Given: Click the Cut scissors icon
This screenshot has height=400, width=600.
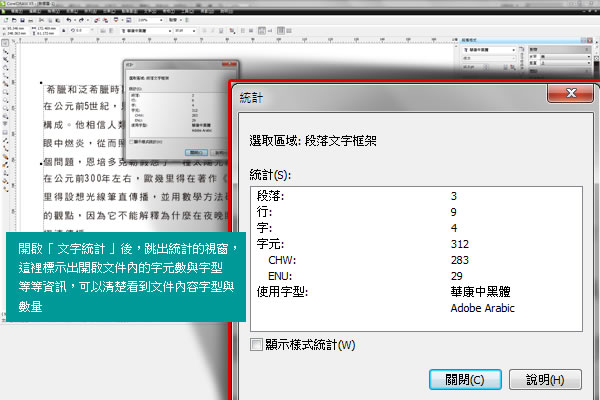Looking at the screenshot, I should point(41,20).
